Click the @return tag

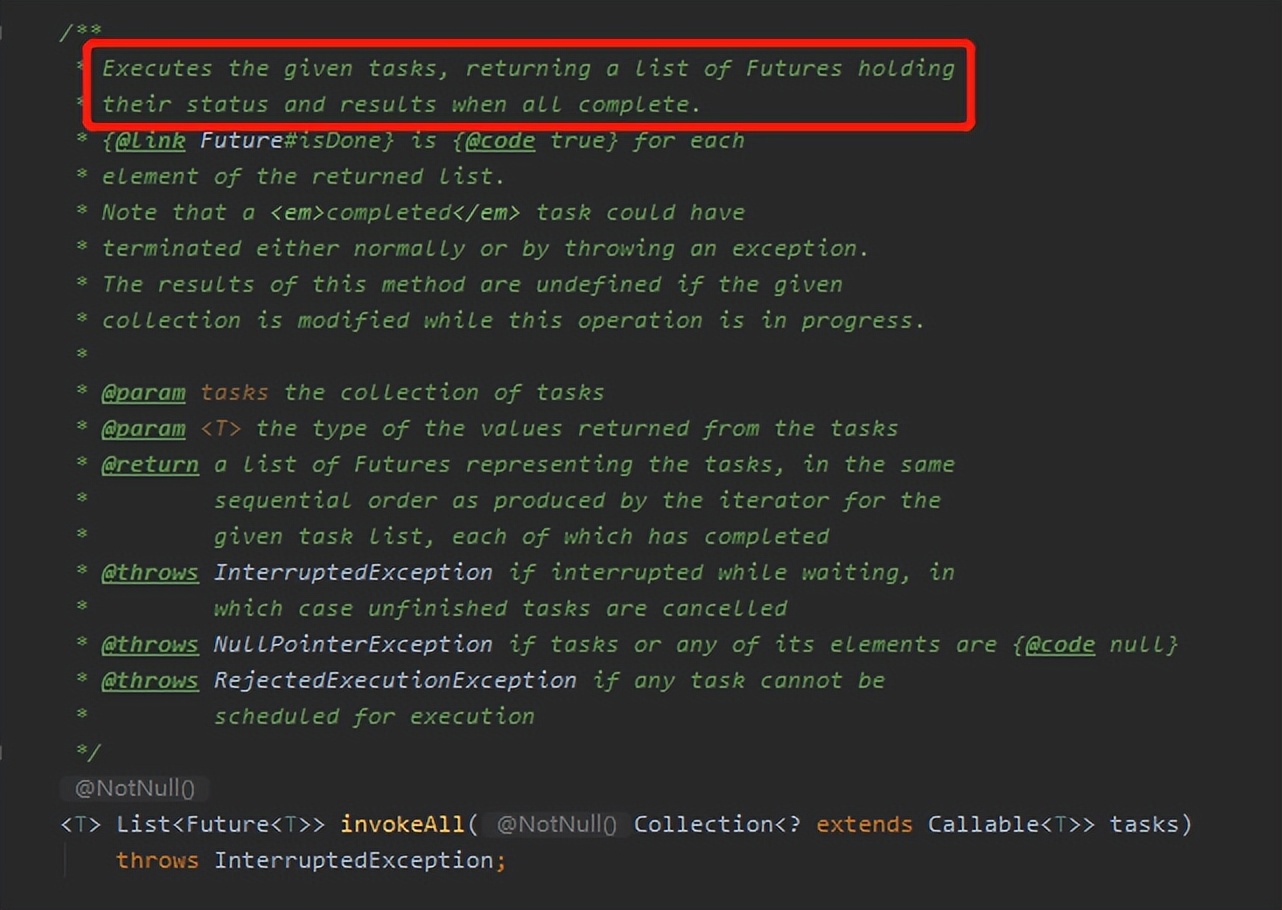pos(149,465)
